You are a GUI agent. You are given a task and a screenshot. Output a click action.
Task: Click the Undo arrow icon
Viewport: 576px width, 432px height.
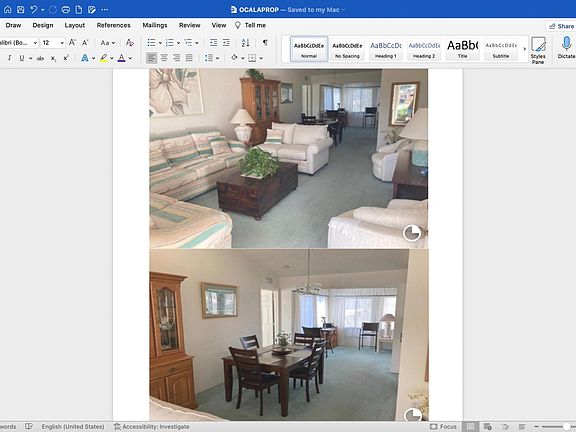pyautogui.click(x=33, y=10)
